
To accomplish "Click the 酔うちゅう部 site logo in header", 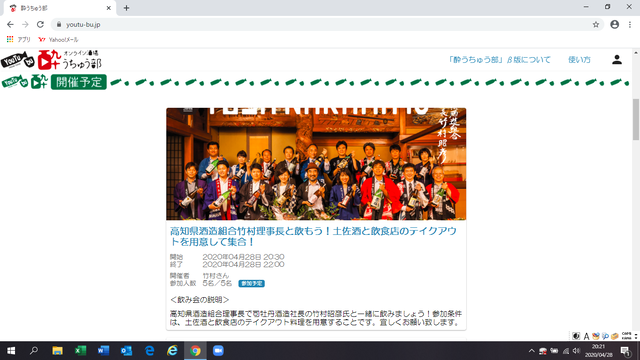I will tap(51, 60).
